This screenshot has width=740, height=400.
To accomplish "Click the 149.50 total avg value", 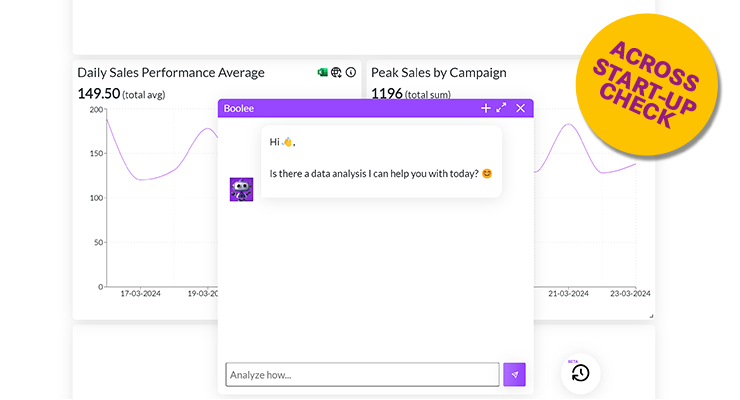I will point(98,93).
